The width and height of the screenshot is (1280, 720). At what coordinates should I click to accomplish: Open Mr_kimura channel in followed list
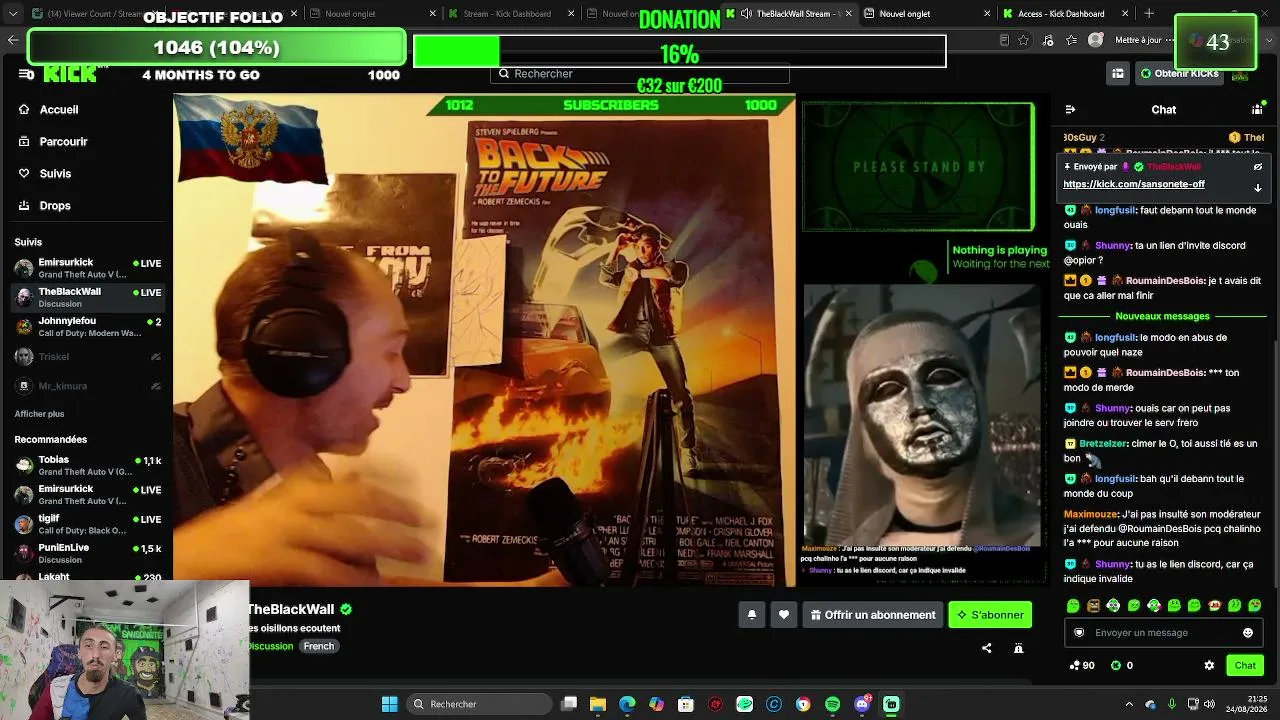click(88, 386)
